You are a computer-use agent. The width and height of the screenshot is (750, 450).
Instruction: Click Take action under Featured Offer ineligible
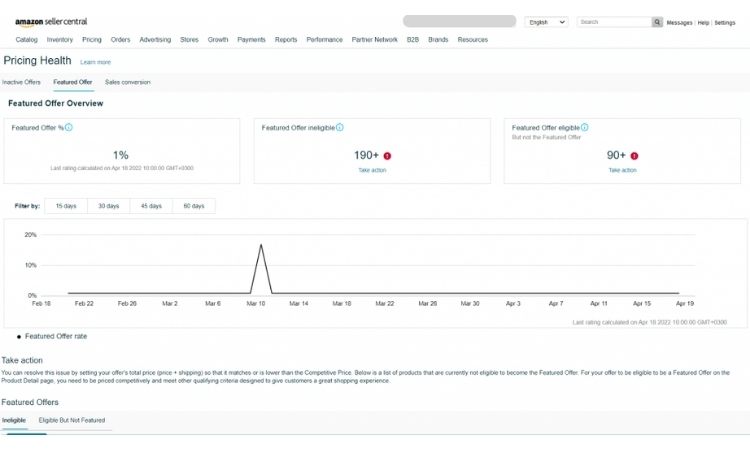(372, 170)
